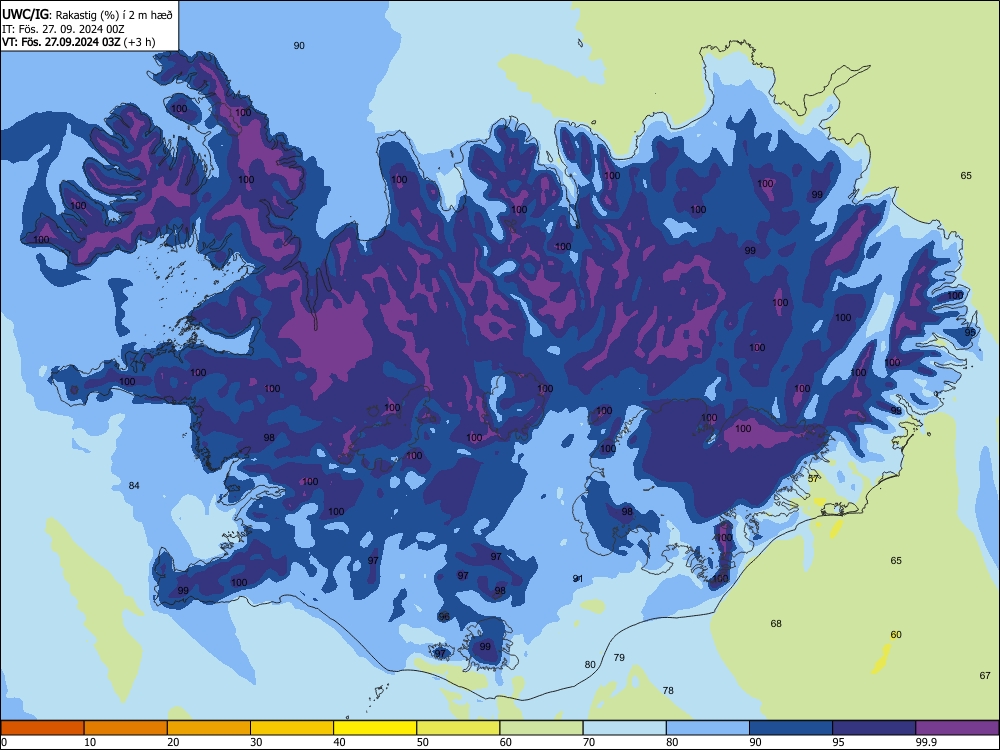Click the '20' legend tick label

(173, 742)
